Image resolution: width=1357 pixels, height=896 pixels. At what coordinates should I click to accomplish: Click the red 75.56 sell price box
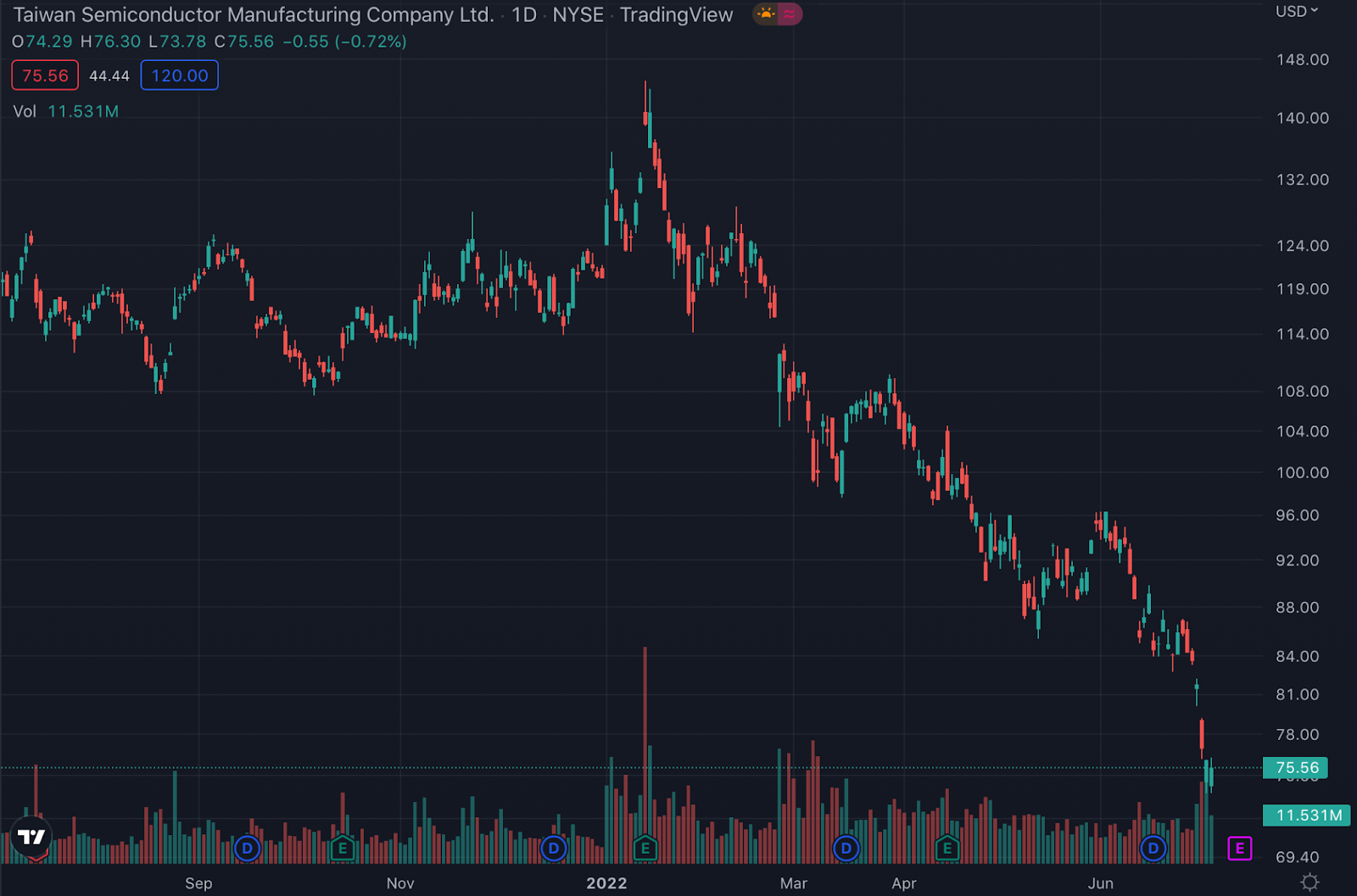[x=45, y=75]
